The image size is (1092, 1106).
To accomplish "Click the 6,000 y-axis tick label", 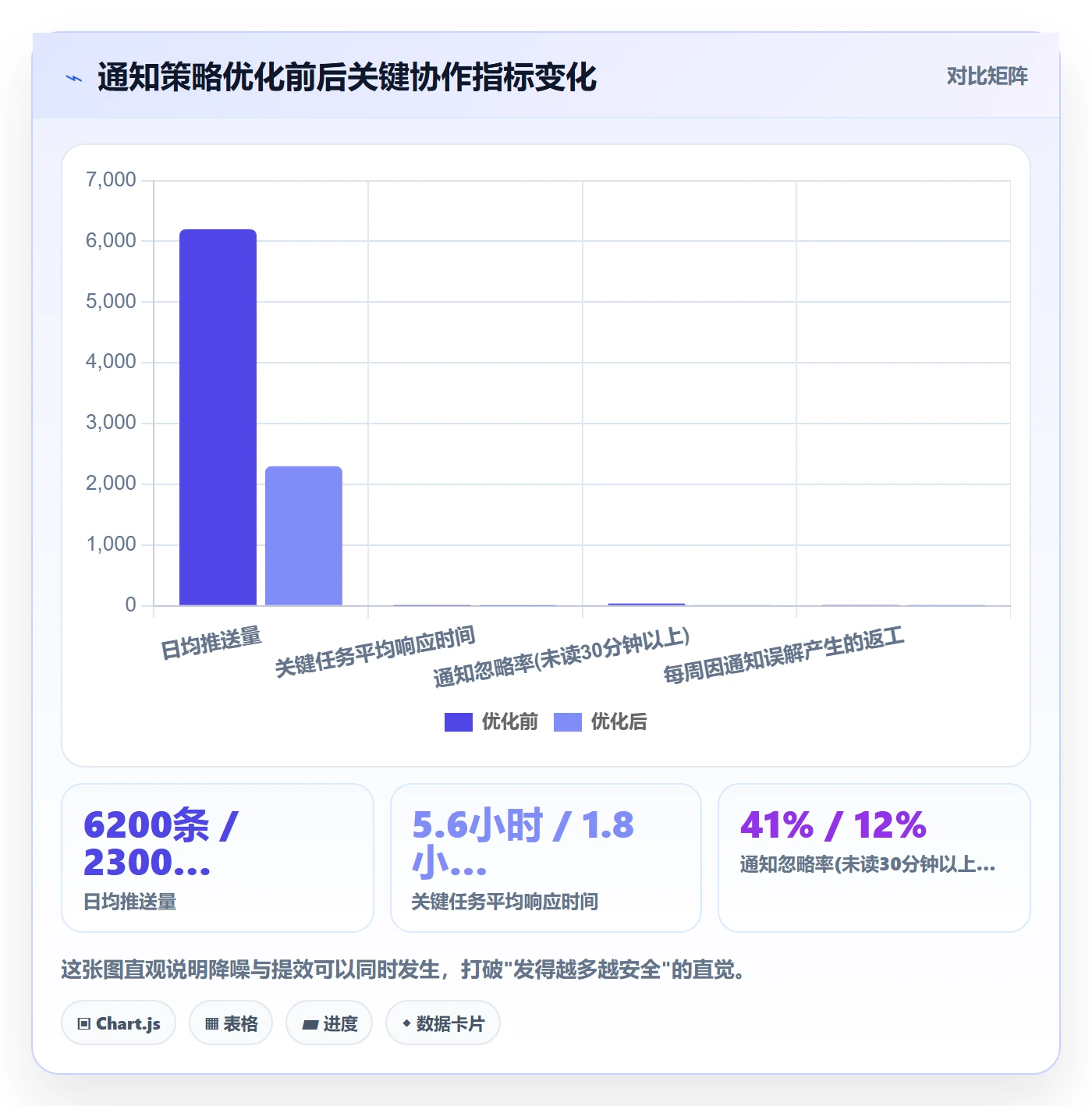I will 111,241.
